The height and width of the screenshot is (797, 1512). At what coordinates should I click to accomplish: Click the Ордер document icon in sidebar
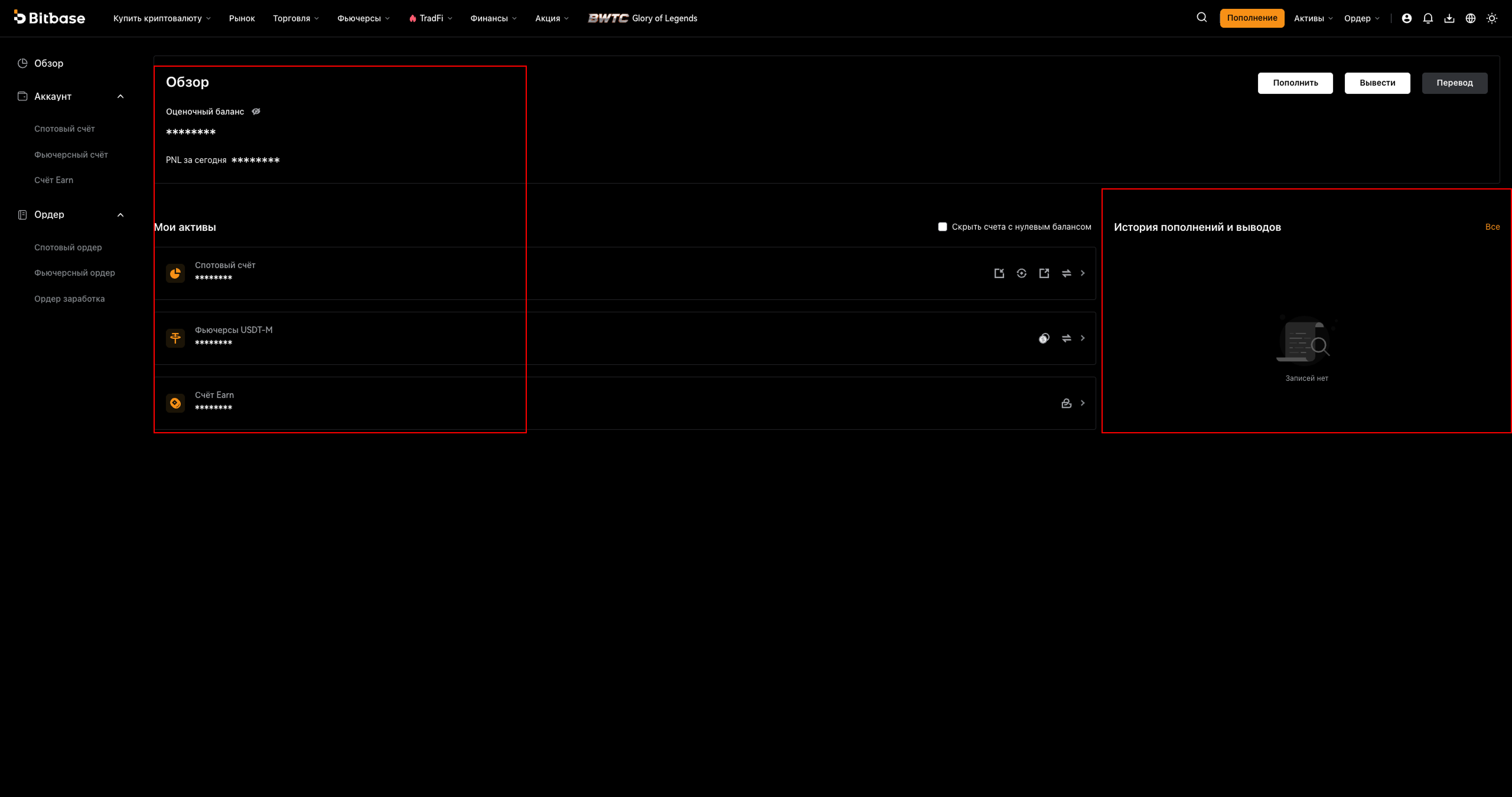tap(22, 215)
